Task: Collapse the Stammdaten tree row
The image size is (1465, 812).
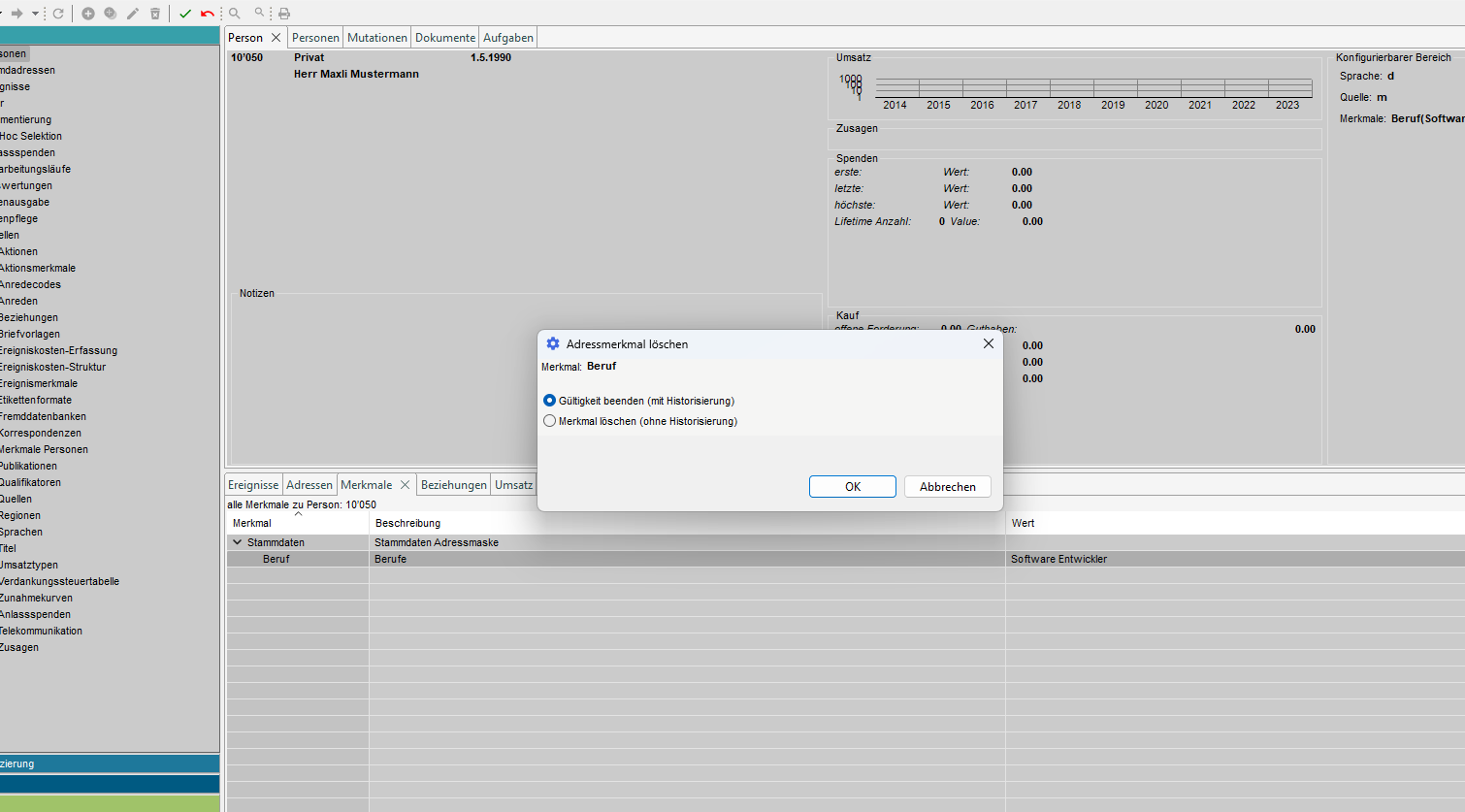Action: coord(238,542)
